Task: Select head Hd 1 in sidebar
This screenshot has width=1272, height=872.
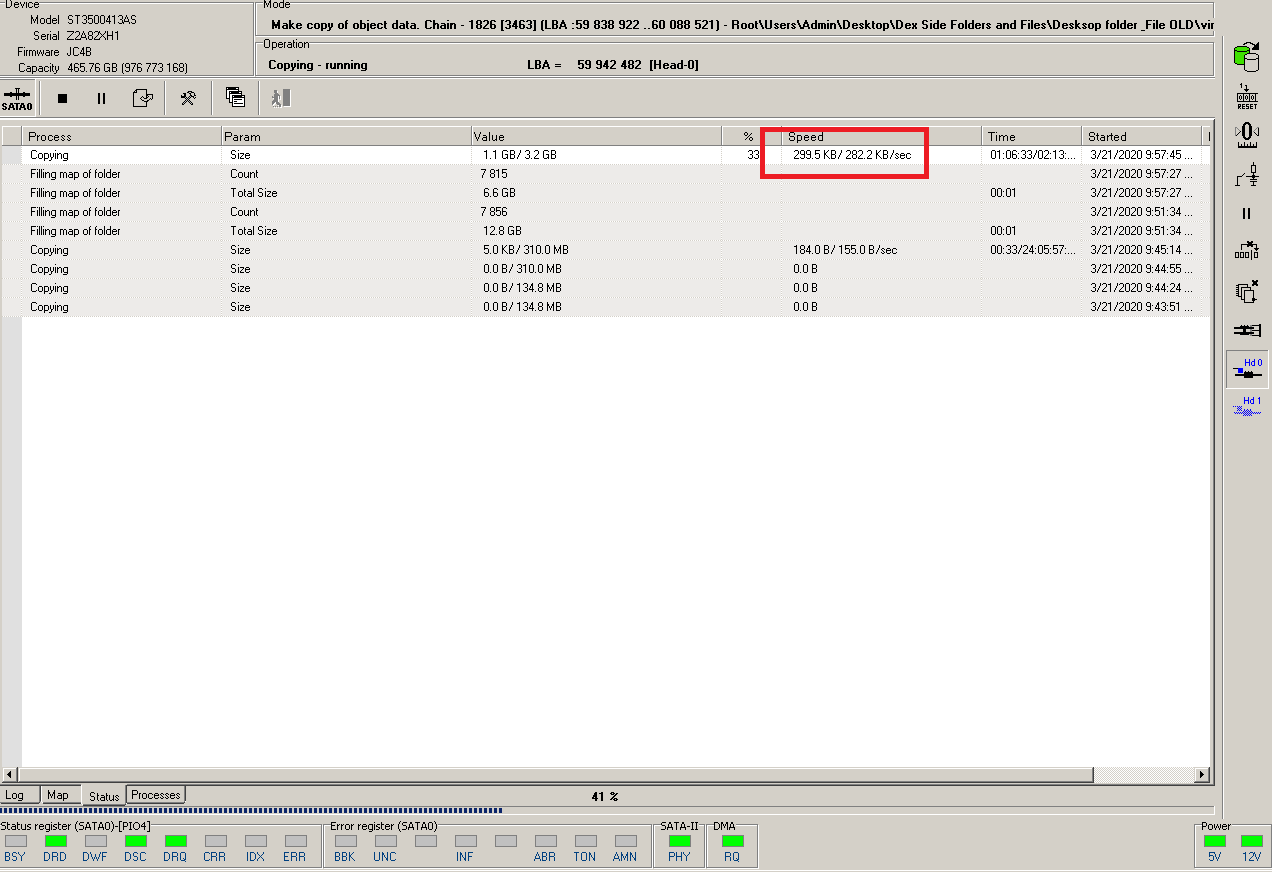Action: (1247, 406)
